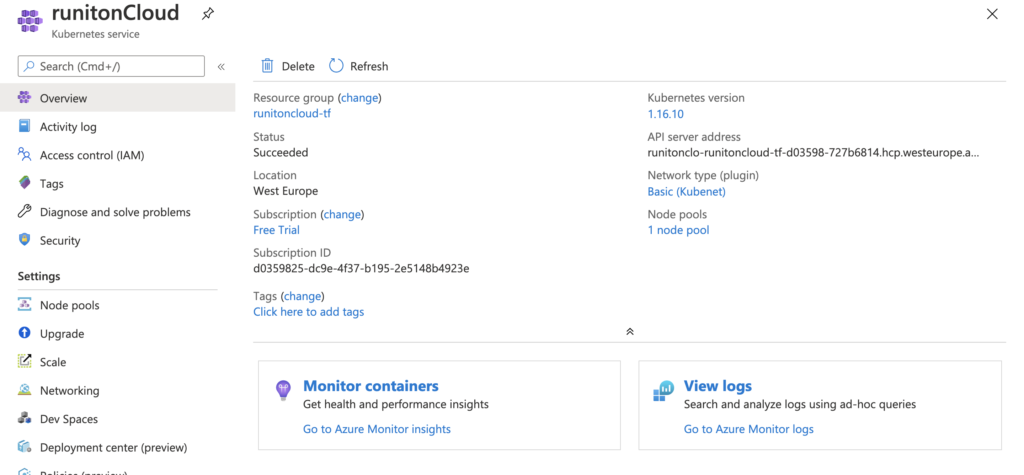Open Node pools settings item
Screen dimensions: 1024x475
[x=118, y=305]
